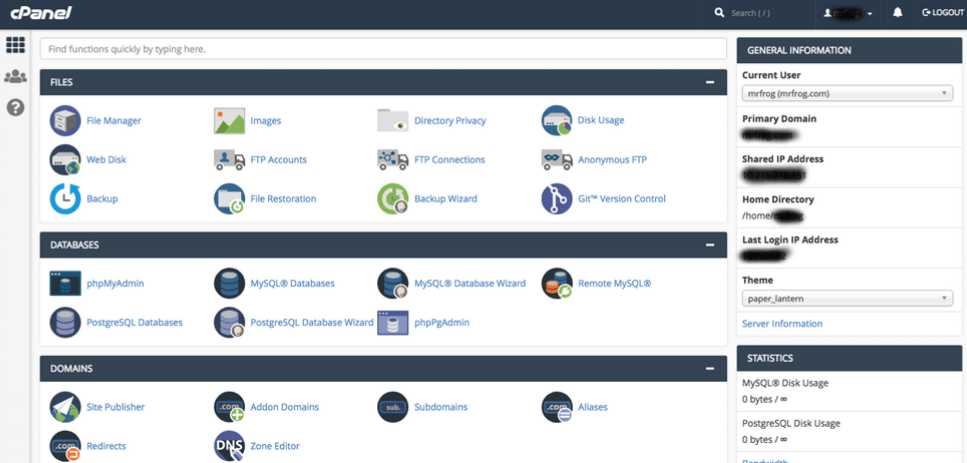The image size is (967, 463).
Task: Open notifications bell icon
Action: pos(897,13)
